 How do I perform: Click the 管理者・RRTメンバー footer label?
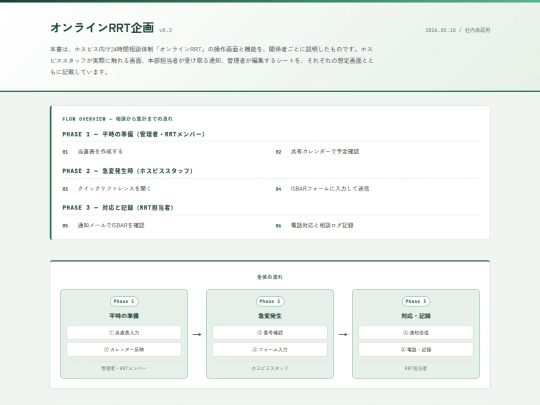(x=124, y=368)
